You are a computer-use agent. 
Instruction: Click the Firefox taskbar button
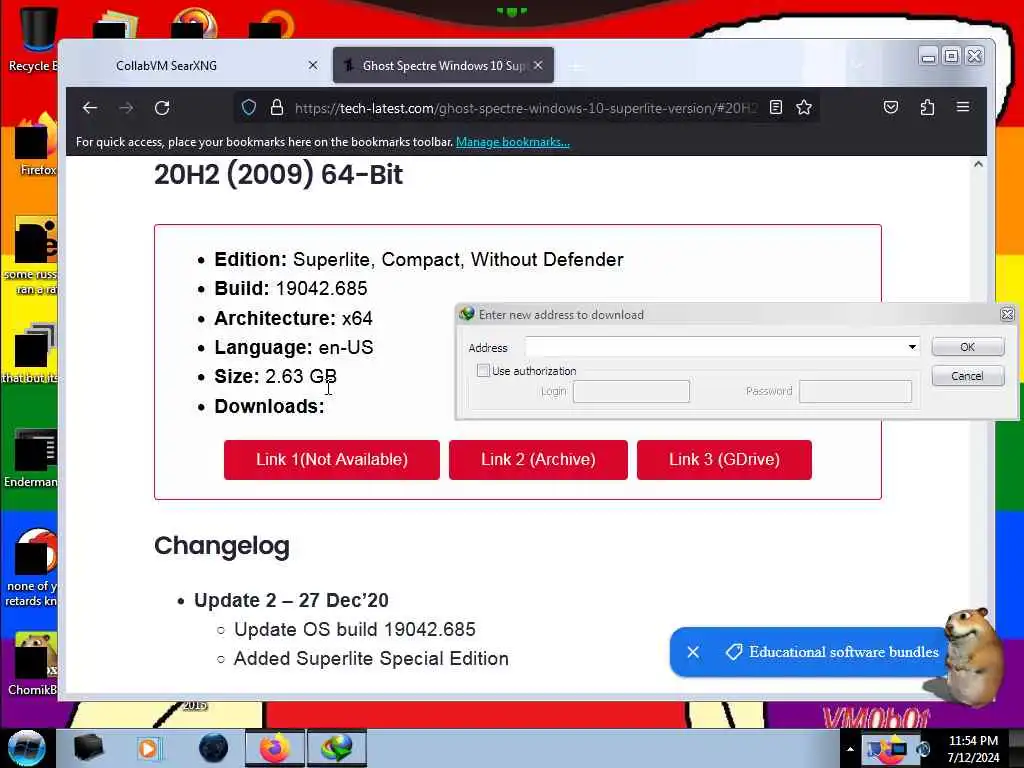[x=275, y=748]
